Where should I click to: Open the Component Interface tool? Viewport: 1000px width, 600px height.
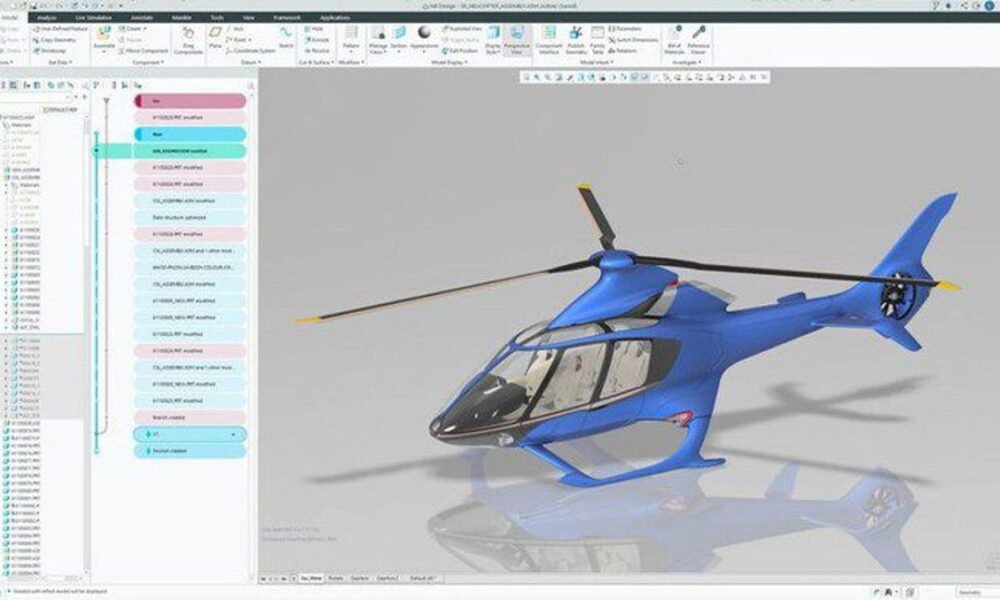coord(549,40)
